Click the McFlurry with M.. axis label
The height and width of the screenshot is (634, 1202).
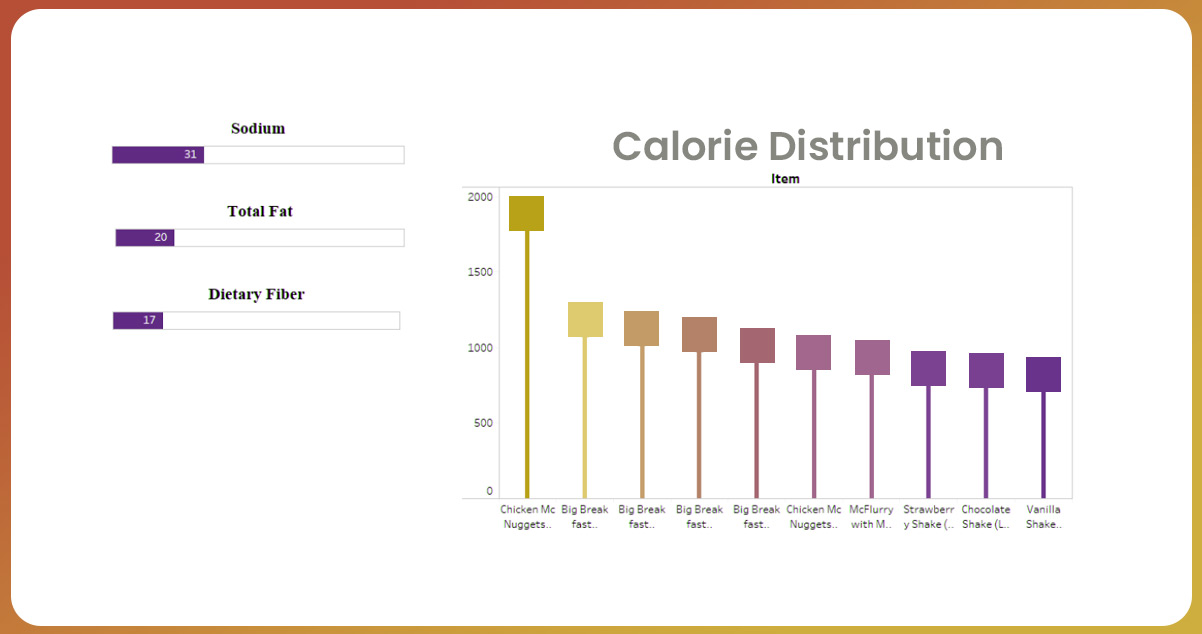click(x=871, y=517)
